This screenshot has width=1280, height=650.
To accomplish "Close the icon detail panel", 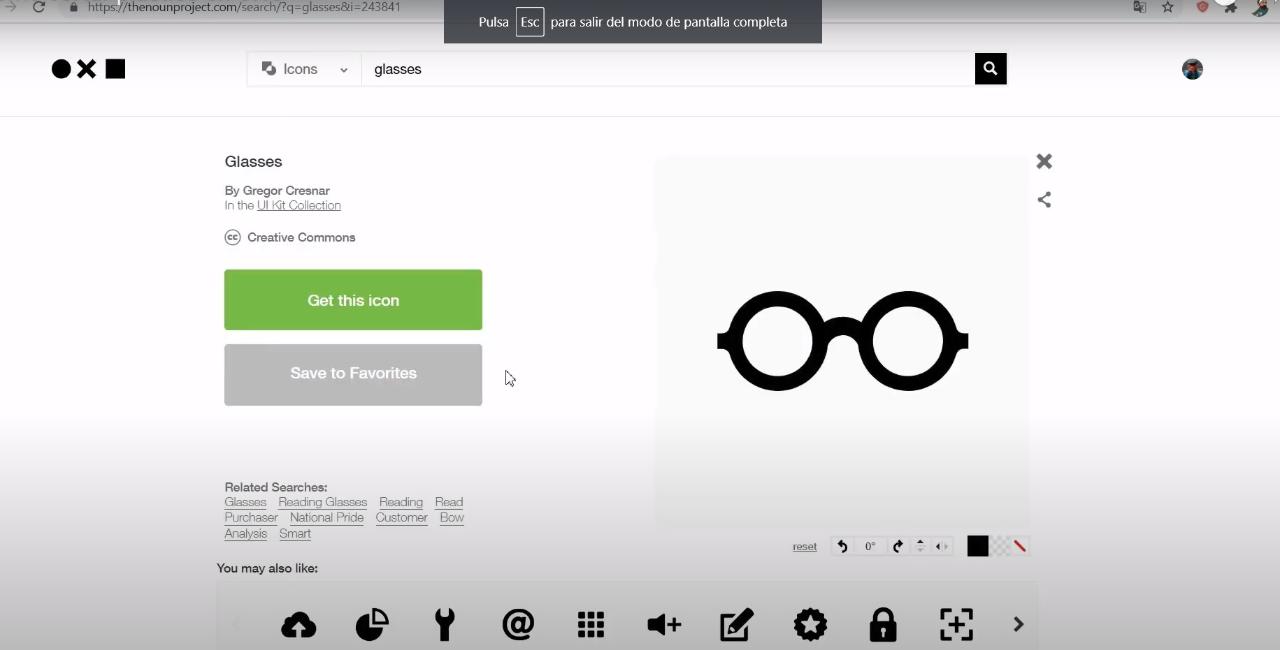I will coord(1044,161).
